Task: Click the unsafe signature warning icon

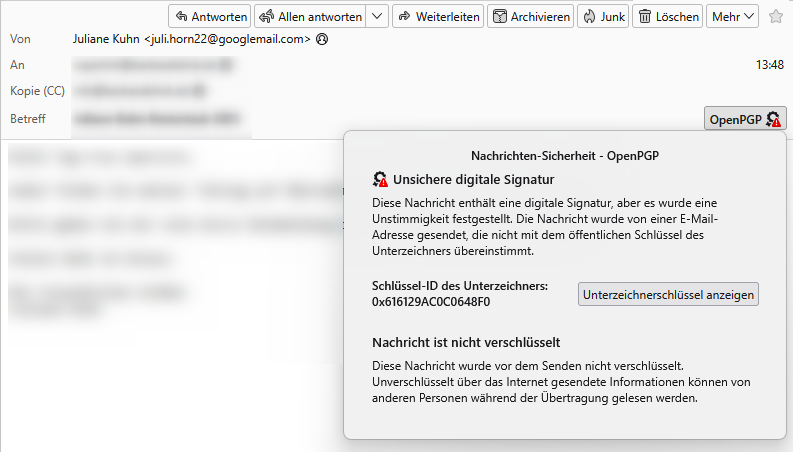Action: 380,180
